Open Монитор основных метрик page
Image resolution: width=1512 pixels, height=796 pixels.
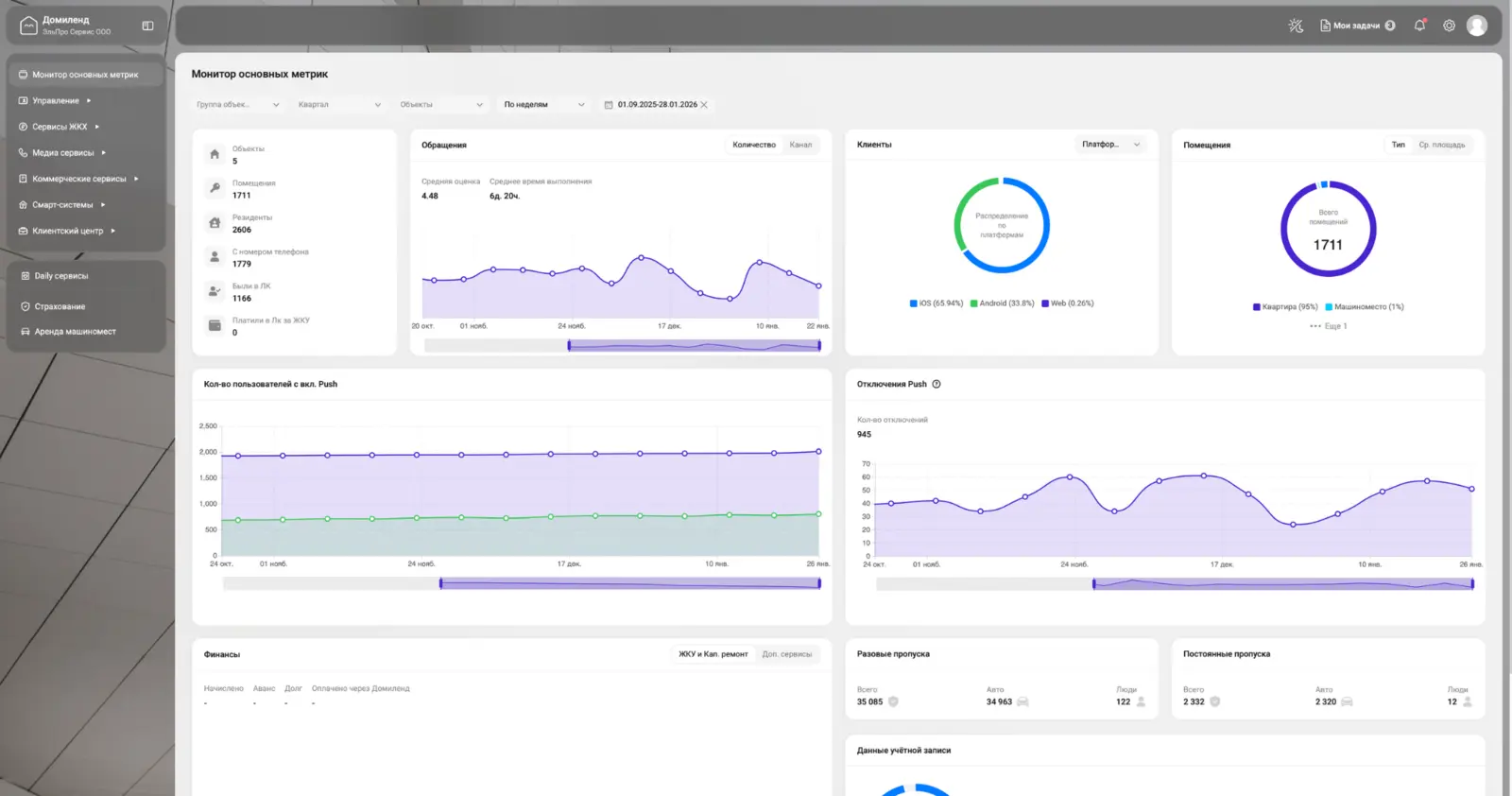[86, 75]
